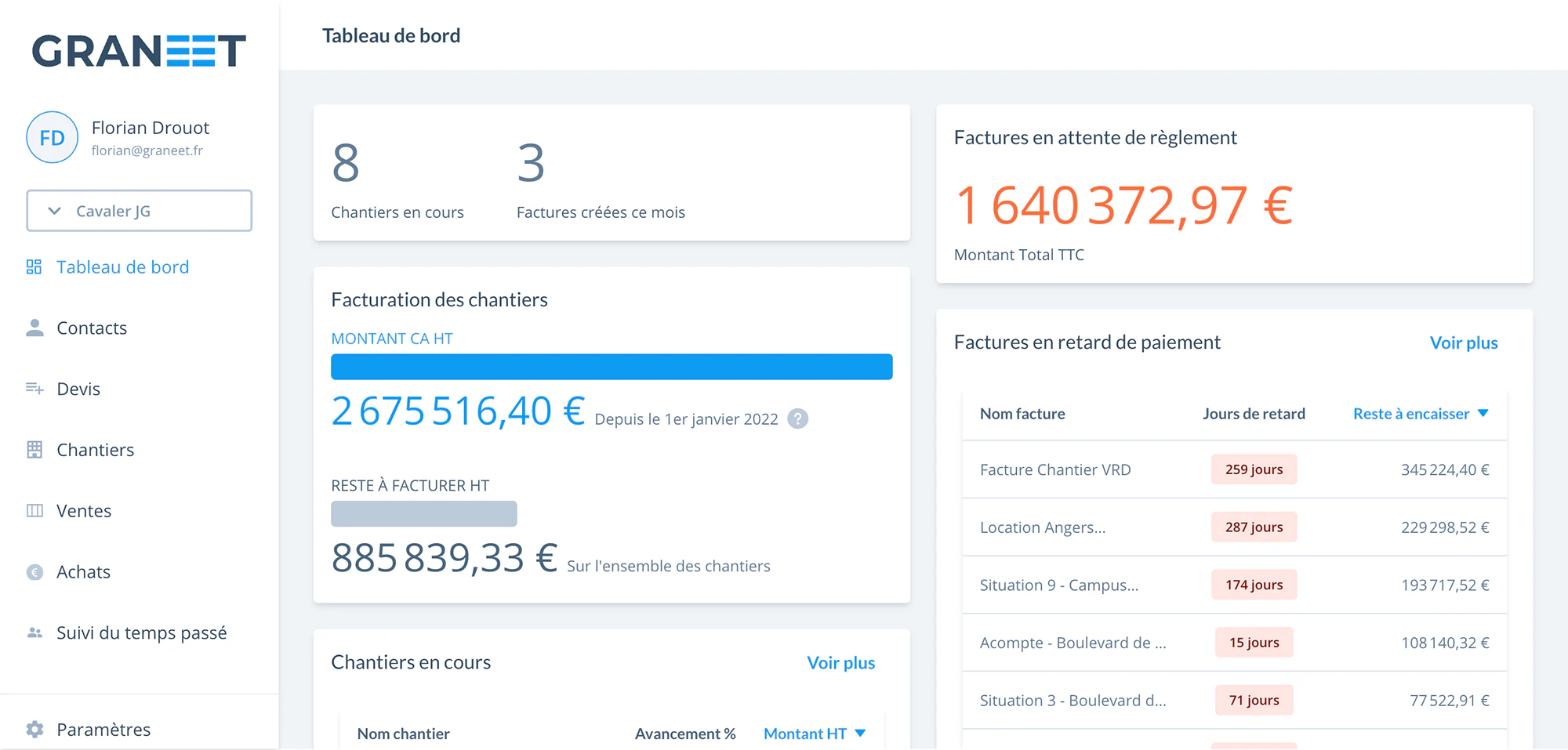1568x750 pixels.
Task: Click the Contacts person icon
Action: coord(34,328)
